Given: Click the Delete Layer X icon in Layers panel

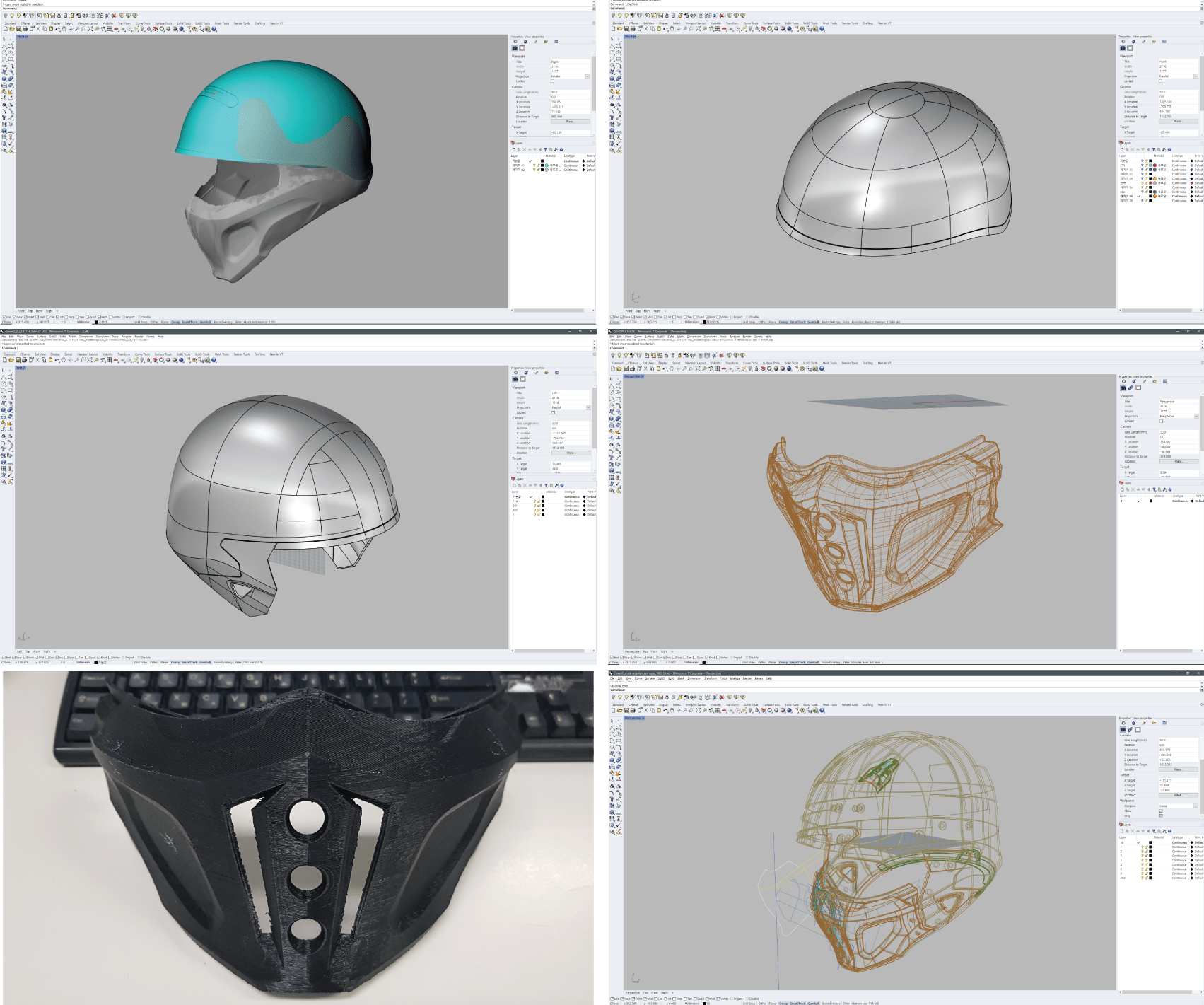Looking at the screenshot, I should 524,149.
